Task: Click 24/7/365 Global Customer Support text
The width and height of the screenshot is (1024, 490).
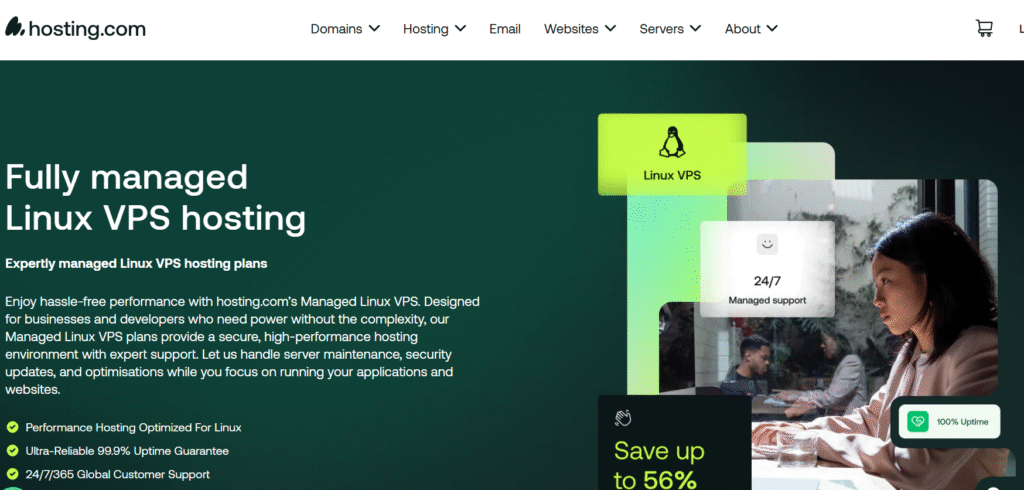Action: pos(118,474)
